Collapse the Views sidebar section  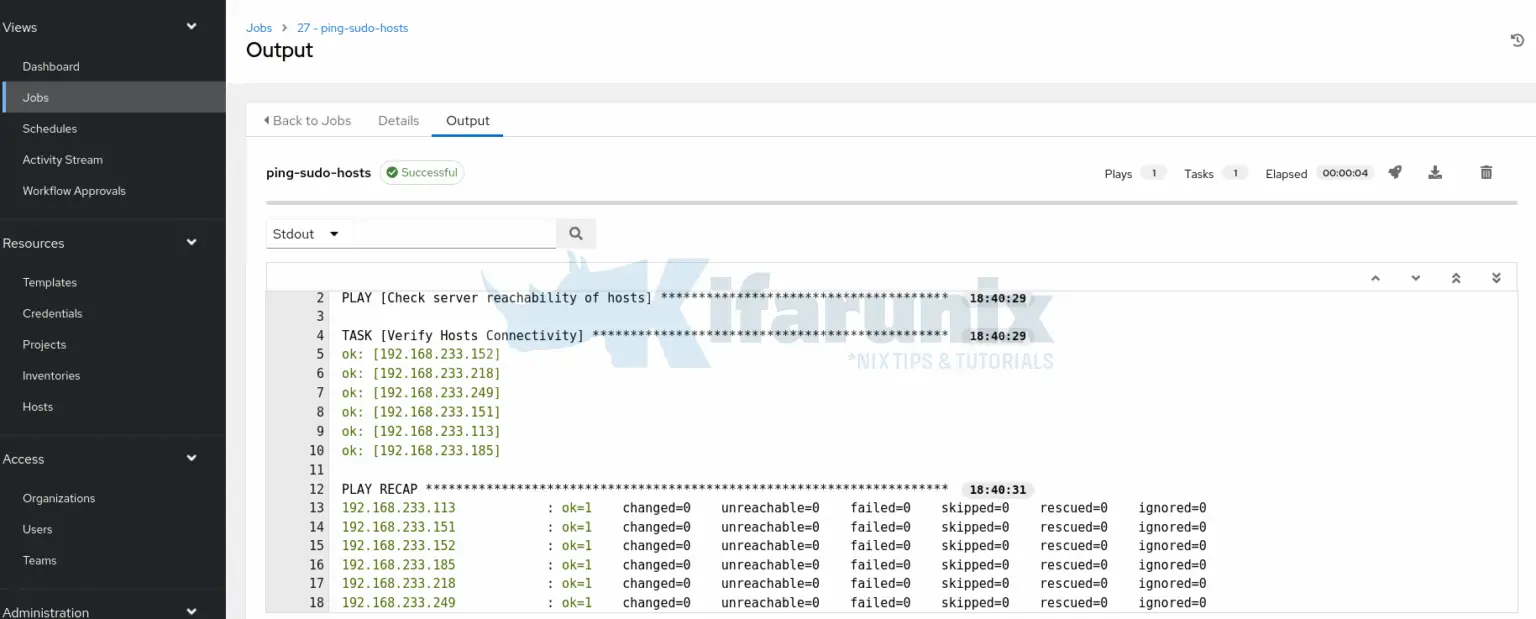[191, 27]
